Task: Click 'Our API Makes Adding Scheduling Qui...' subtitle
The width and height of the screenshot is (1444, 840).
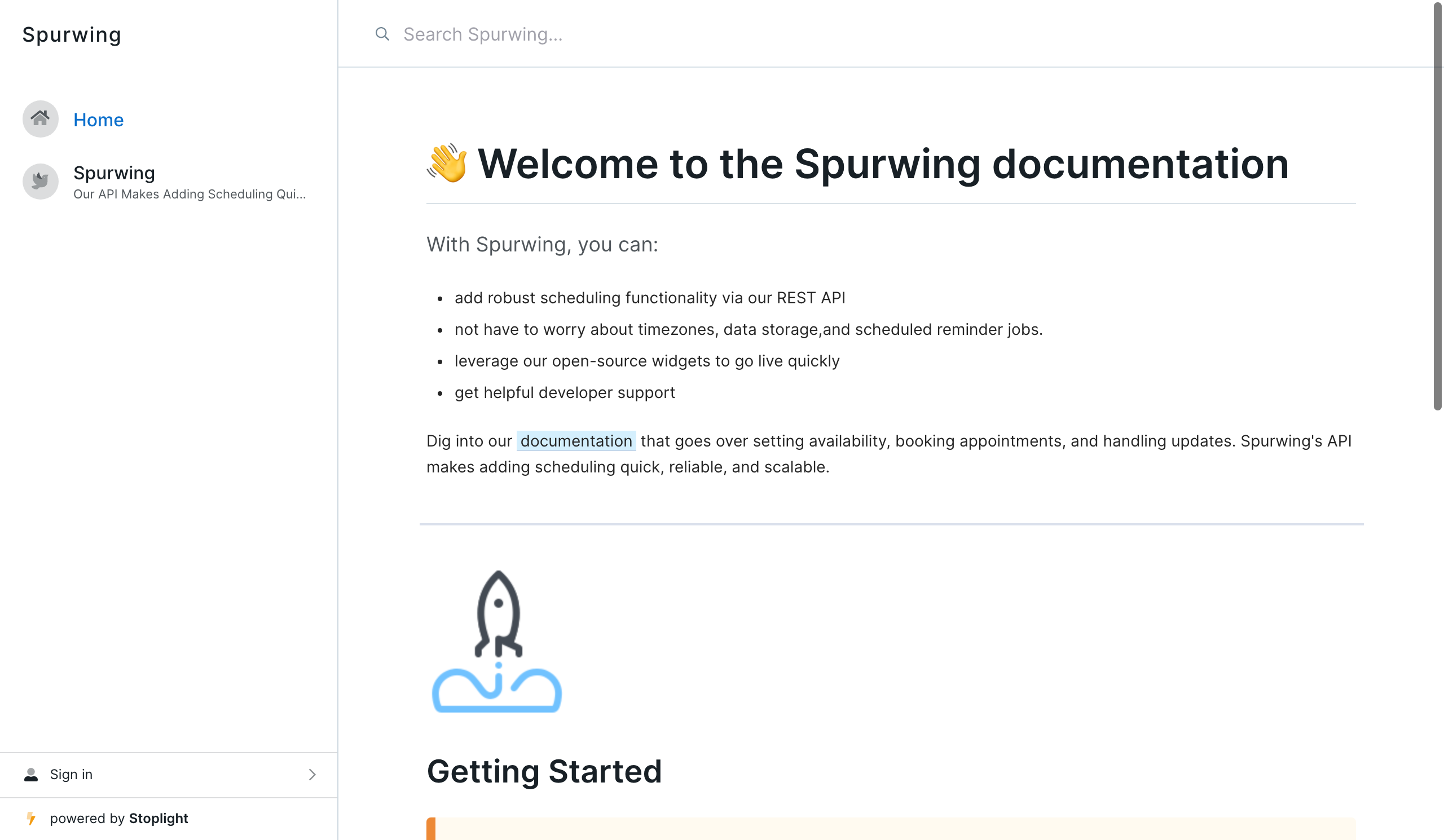Action: [x=190, y=194]
